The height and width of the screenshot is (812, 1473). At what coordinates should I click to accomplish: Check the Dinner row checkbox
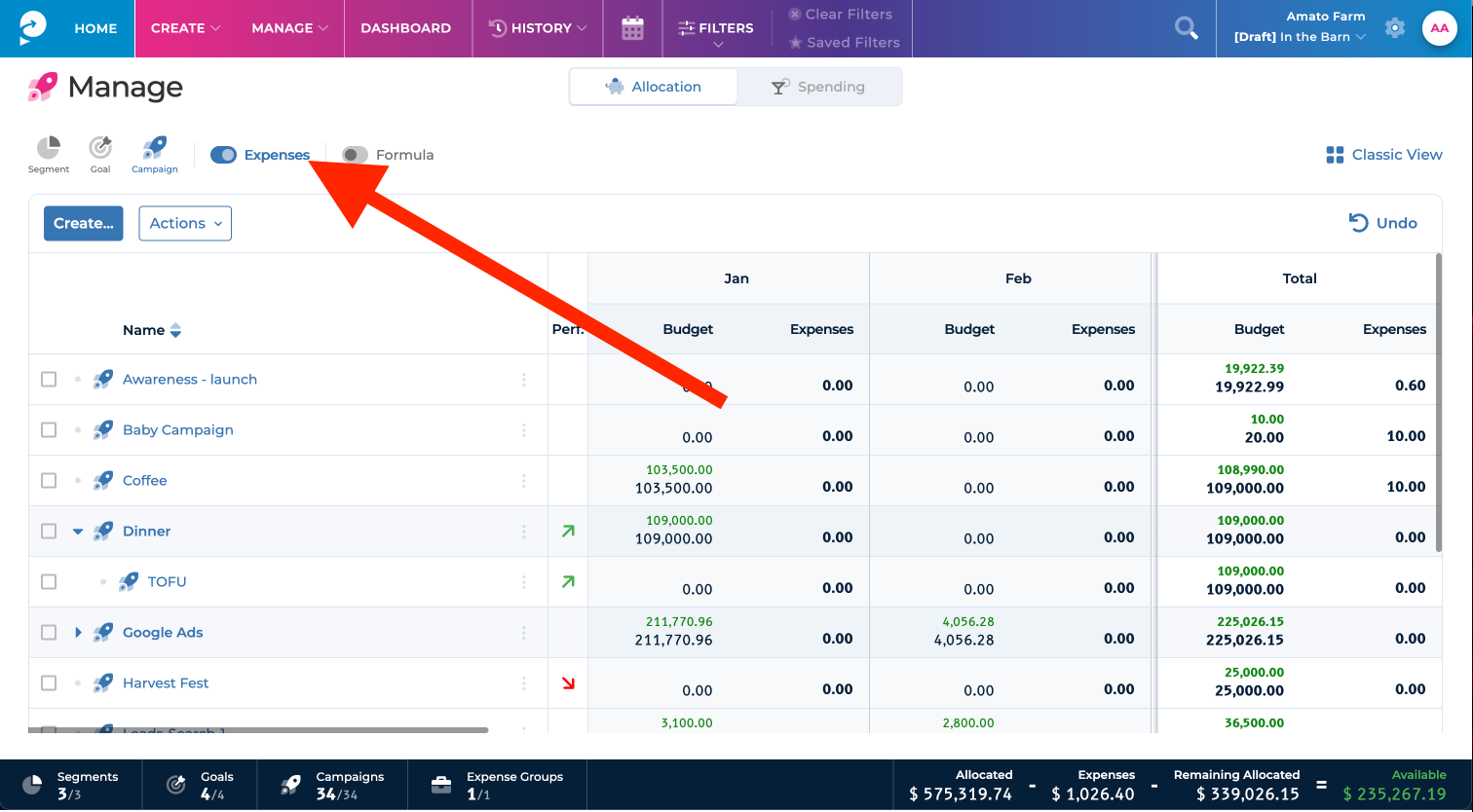click(x=49, y=532)
